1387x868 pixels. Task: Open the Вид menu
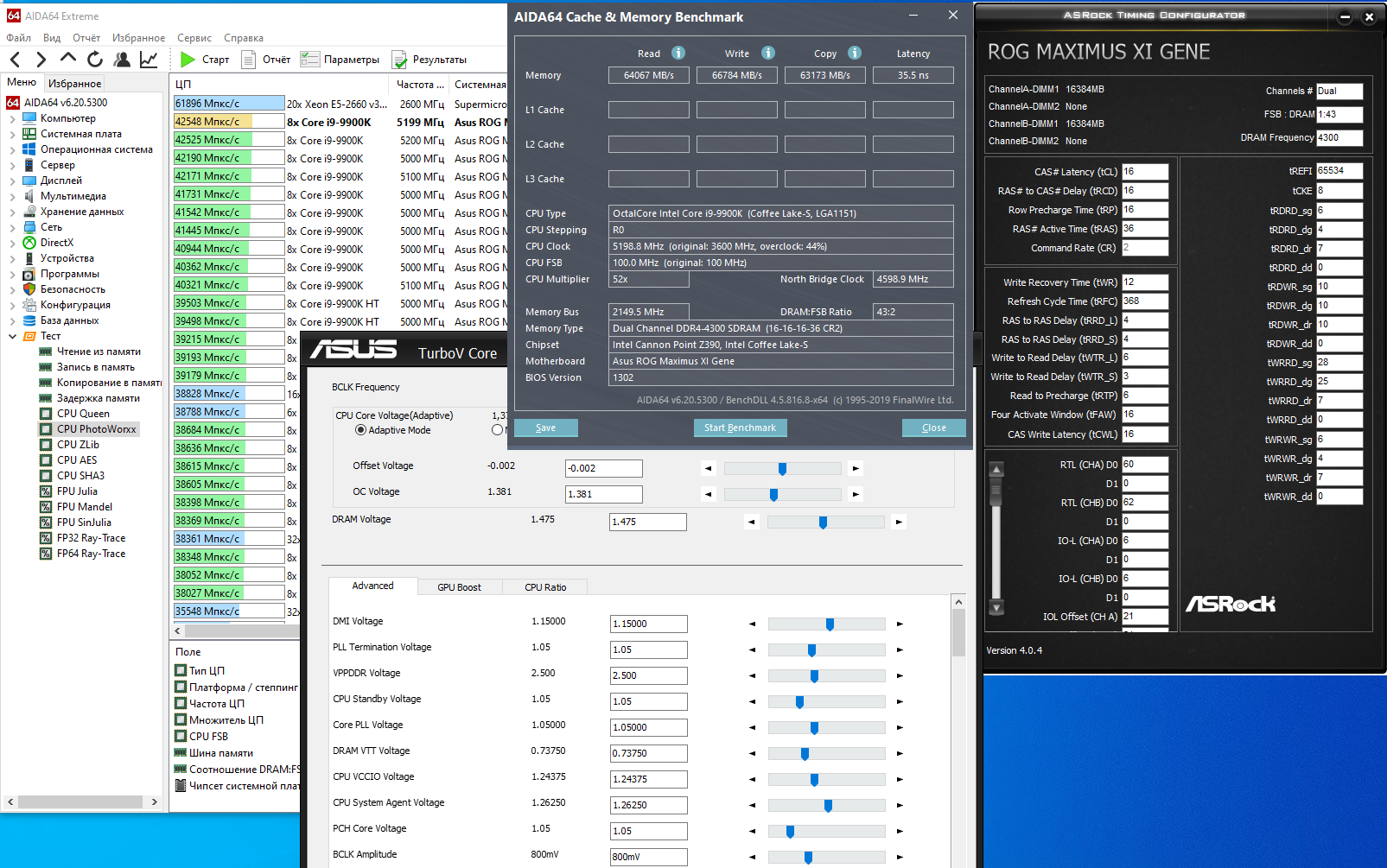click(52, 38)
